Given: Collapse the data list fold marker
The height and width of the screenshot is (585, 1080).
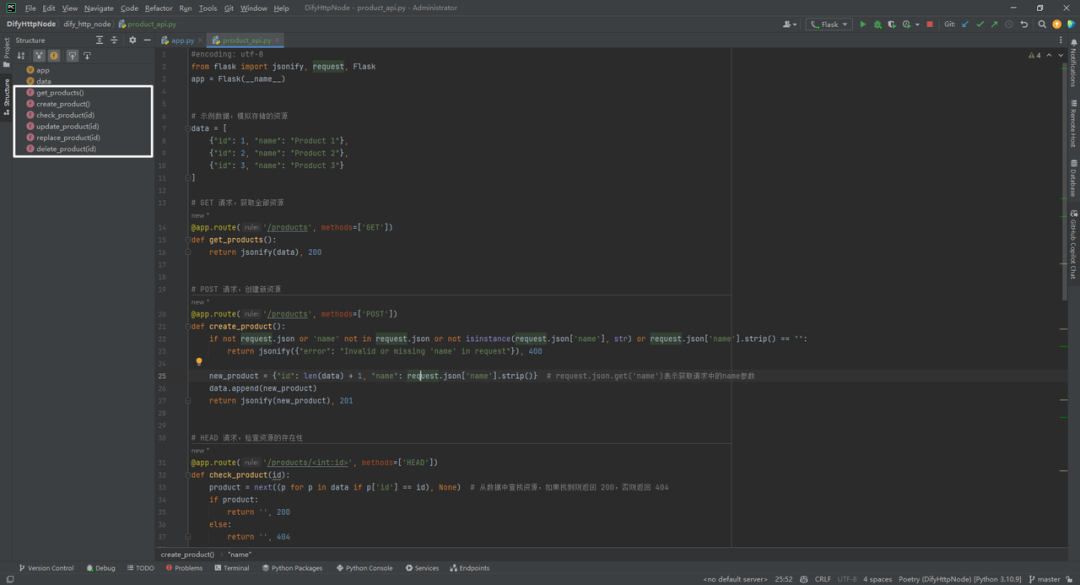Looking at the screenshot, I should 187,128.
